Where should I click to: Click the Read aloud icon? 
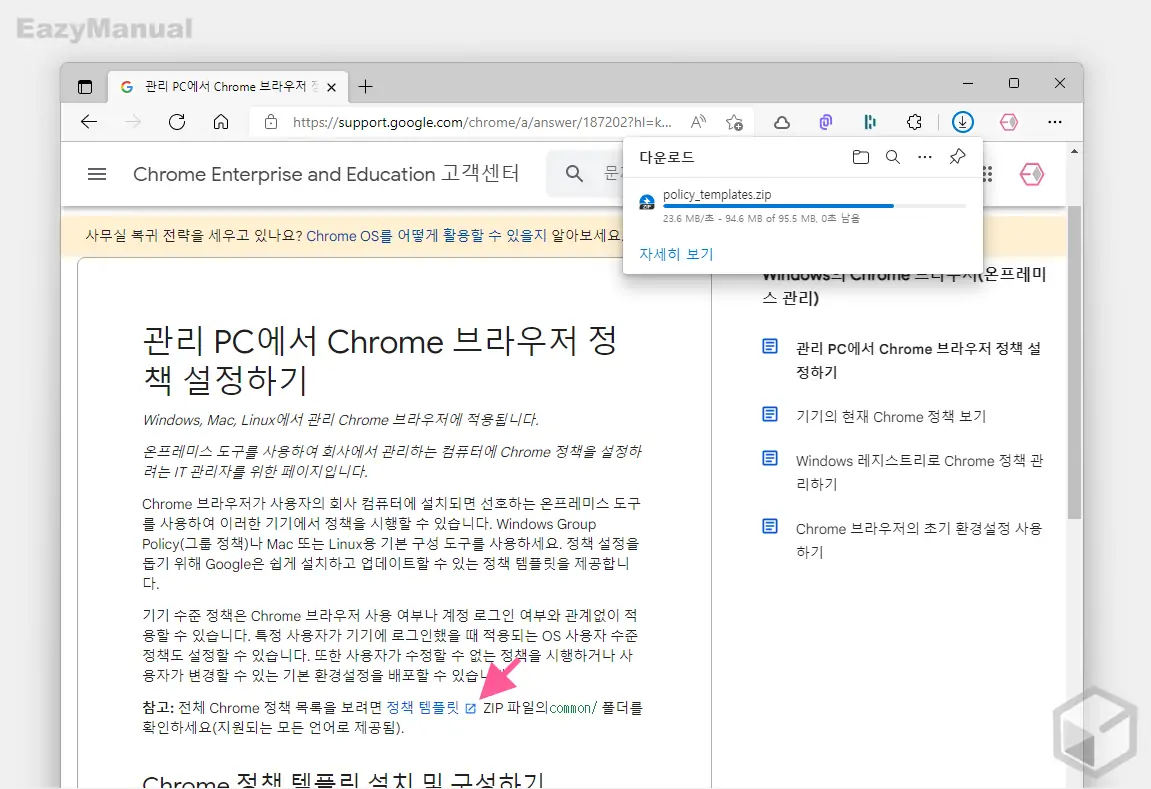click(x=699, y=122)
